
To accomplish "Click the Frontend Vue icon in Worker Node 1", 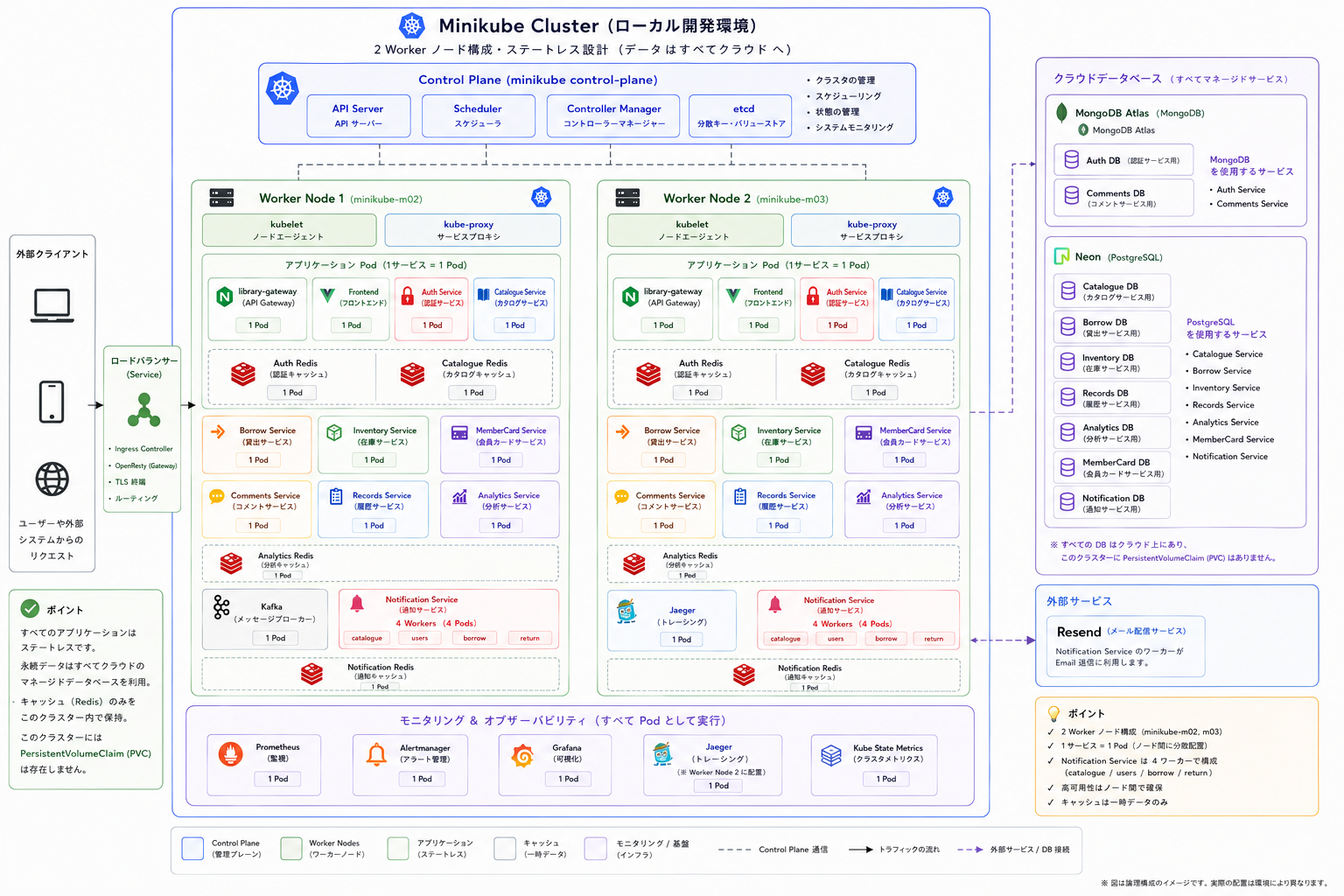I will (x=327, y=297).
